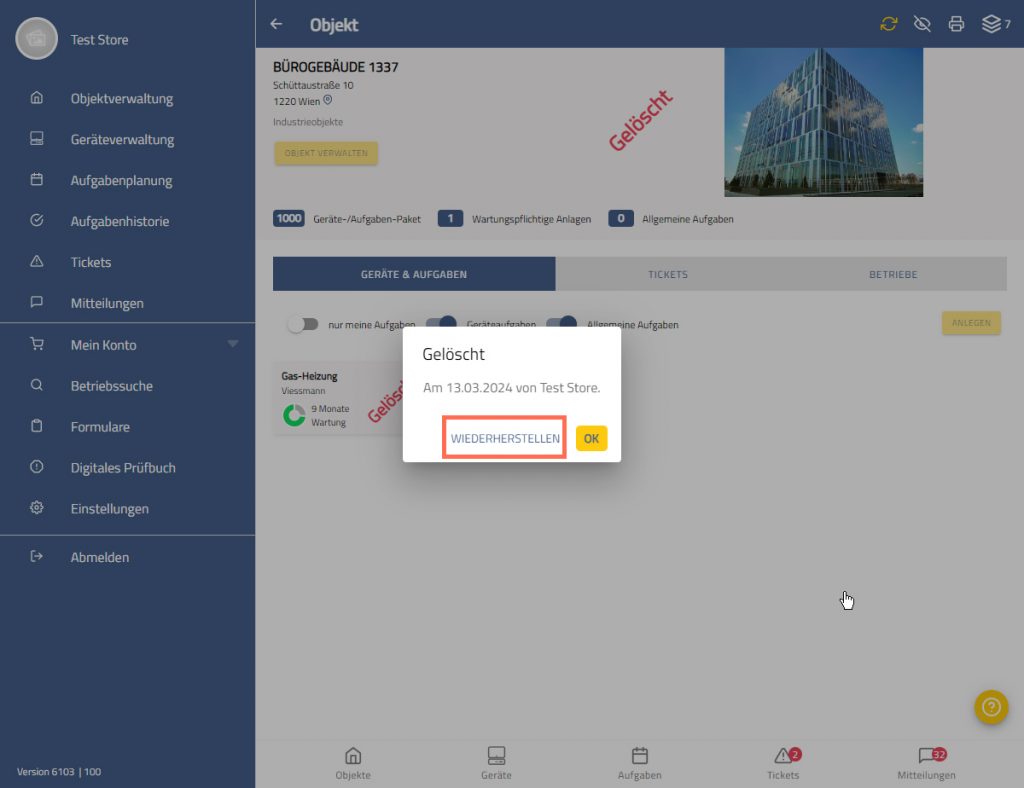
Task: Go back using the arrow icon
Action: click(x=277, y=24)
